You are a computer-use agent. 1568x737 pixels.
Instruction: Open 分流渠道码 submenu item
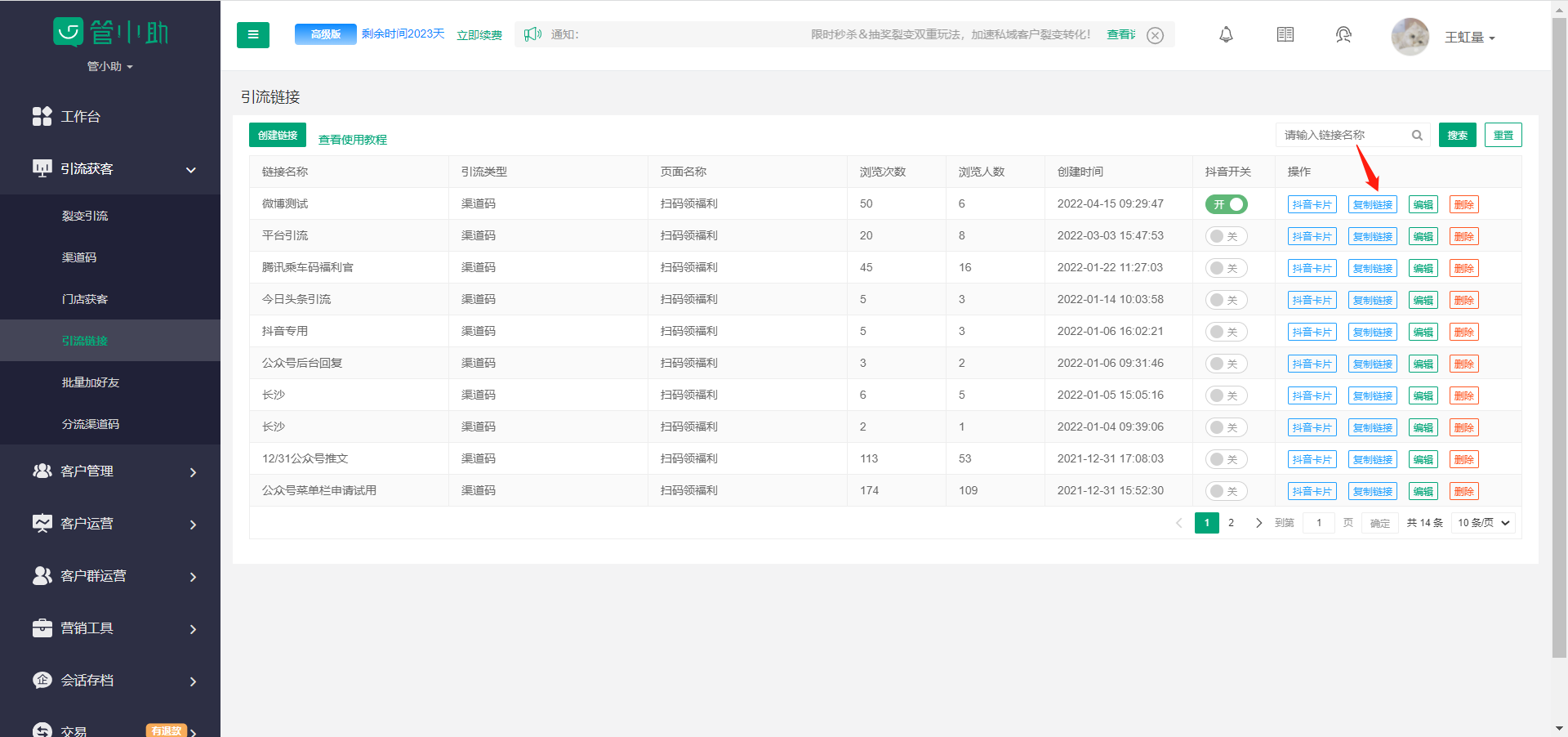click(x=91, y=424)
